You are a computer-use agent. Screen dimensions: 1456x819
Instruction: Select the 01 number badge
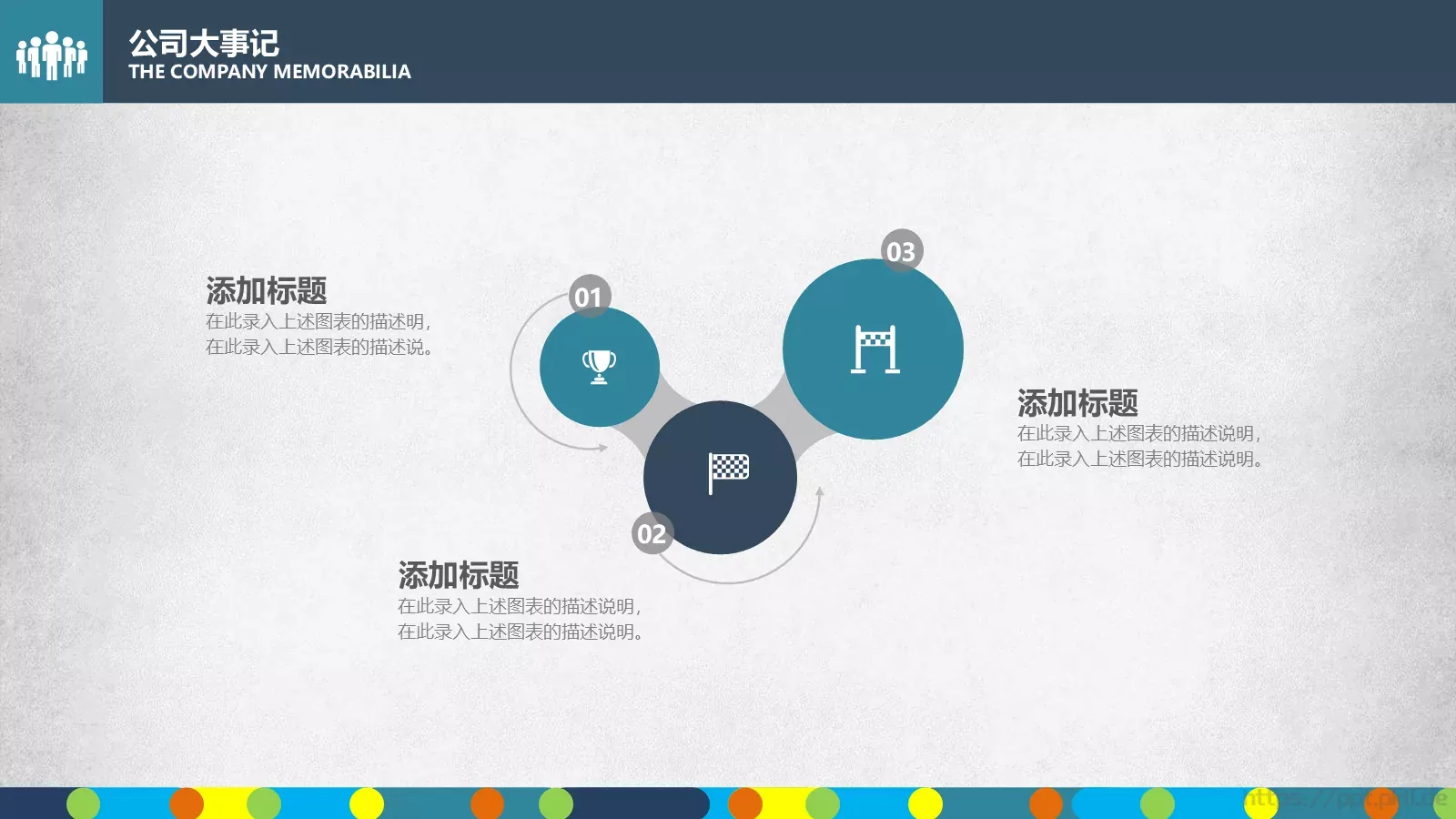tap(589, 297)
